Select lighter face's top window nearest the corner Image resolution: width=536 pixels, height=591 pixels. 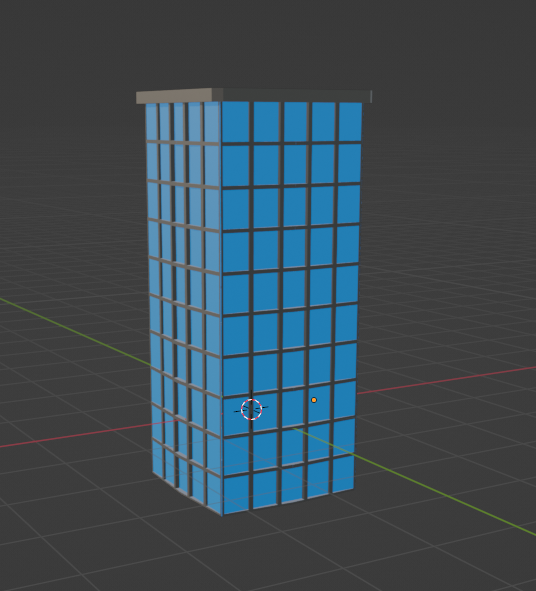pos(212,122)
